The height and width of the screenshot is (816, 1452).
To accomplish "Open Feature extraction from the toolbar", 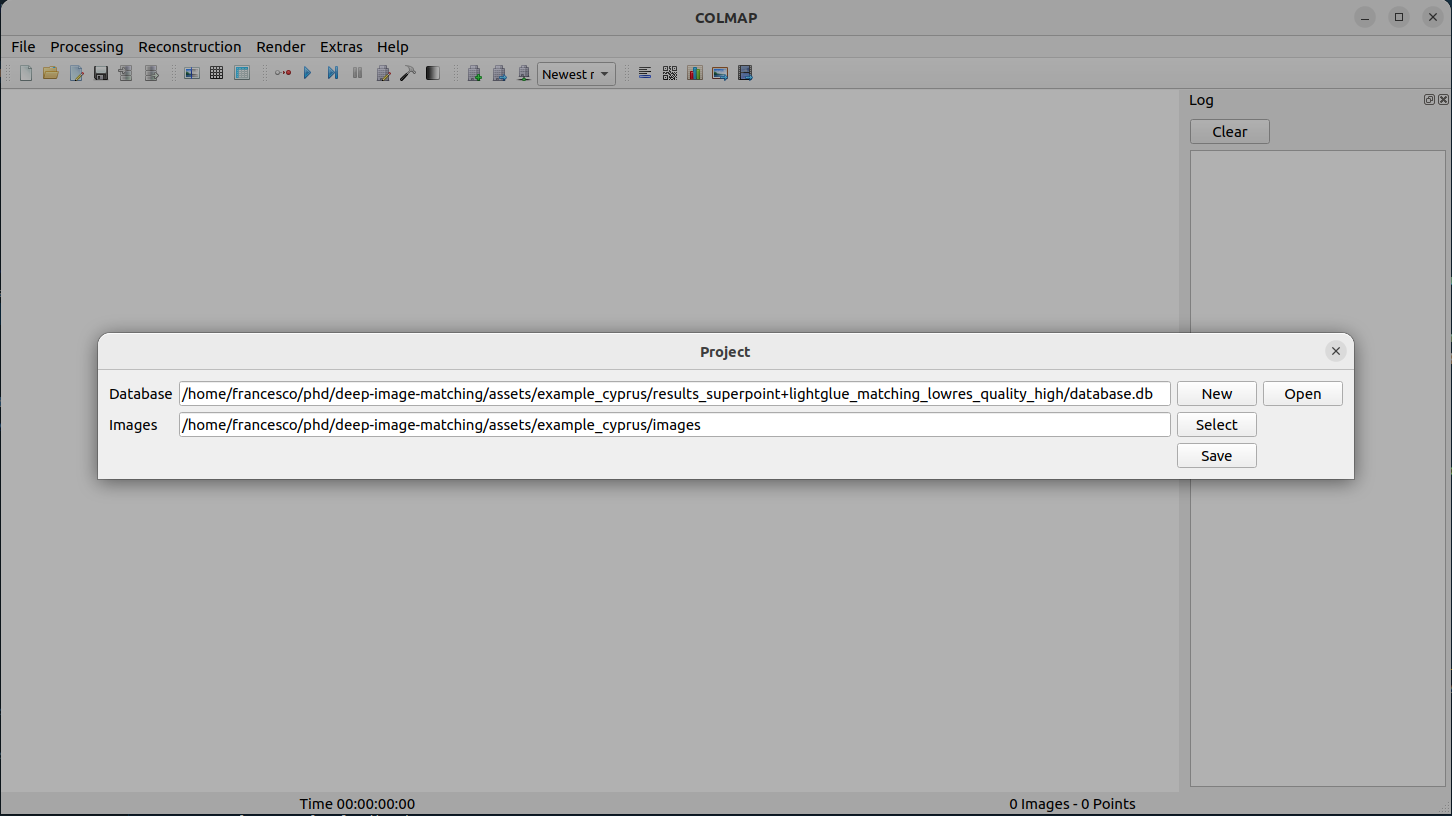I will click(192, 73).
